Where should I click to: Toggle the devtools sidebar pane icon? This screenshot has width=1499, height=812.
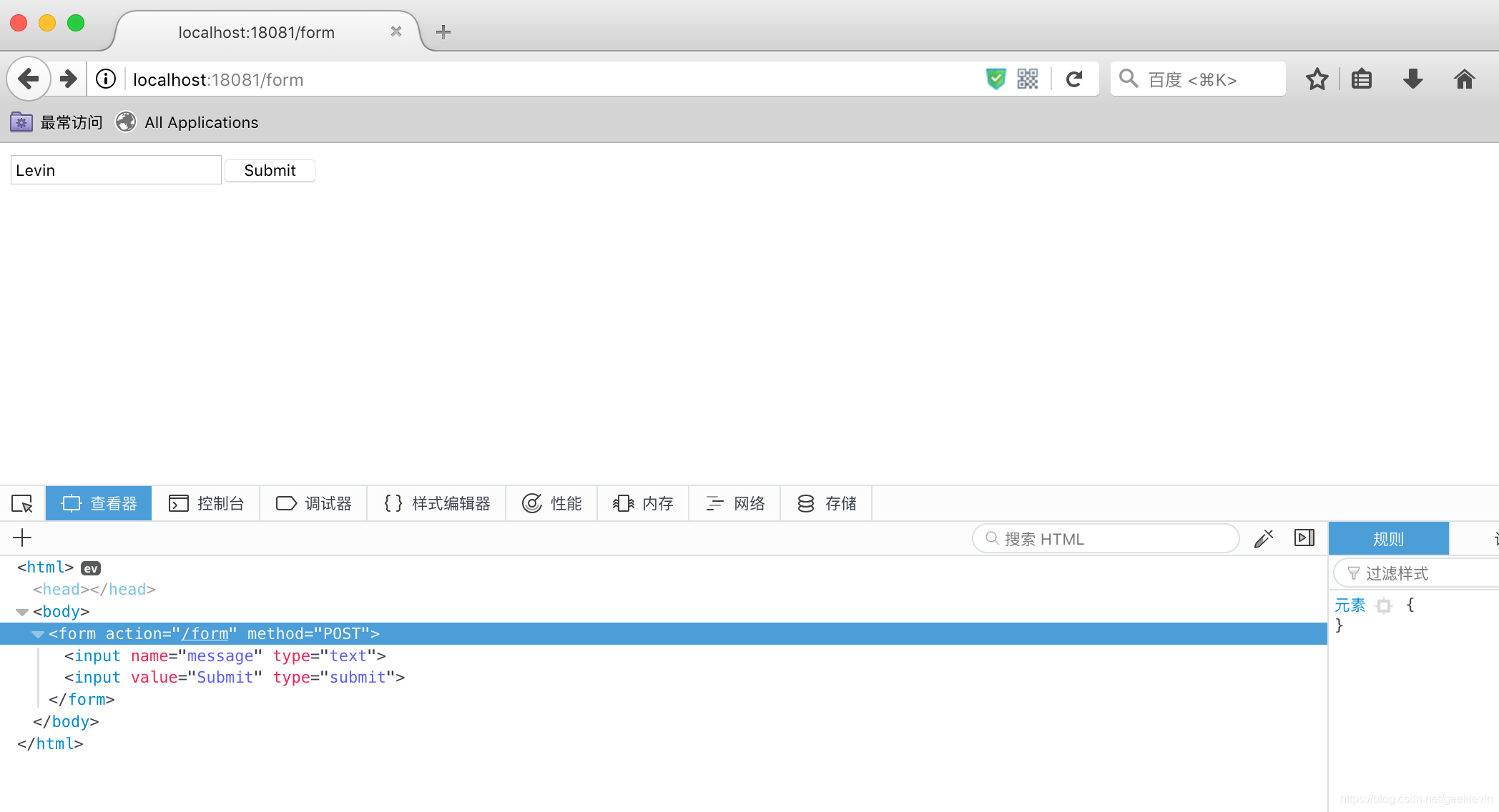(x=1304, y=538)
